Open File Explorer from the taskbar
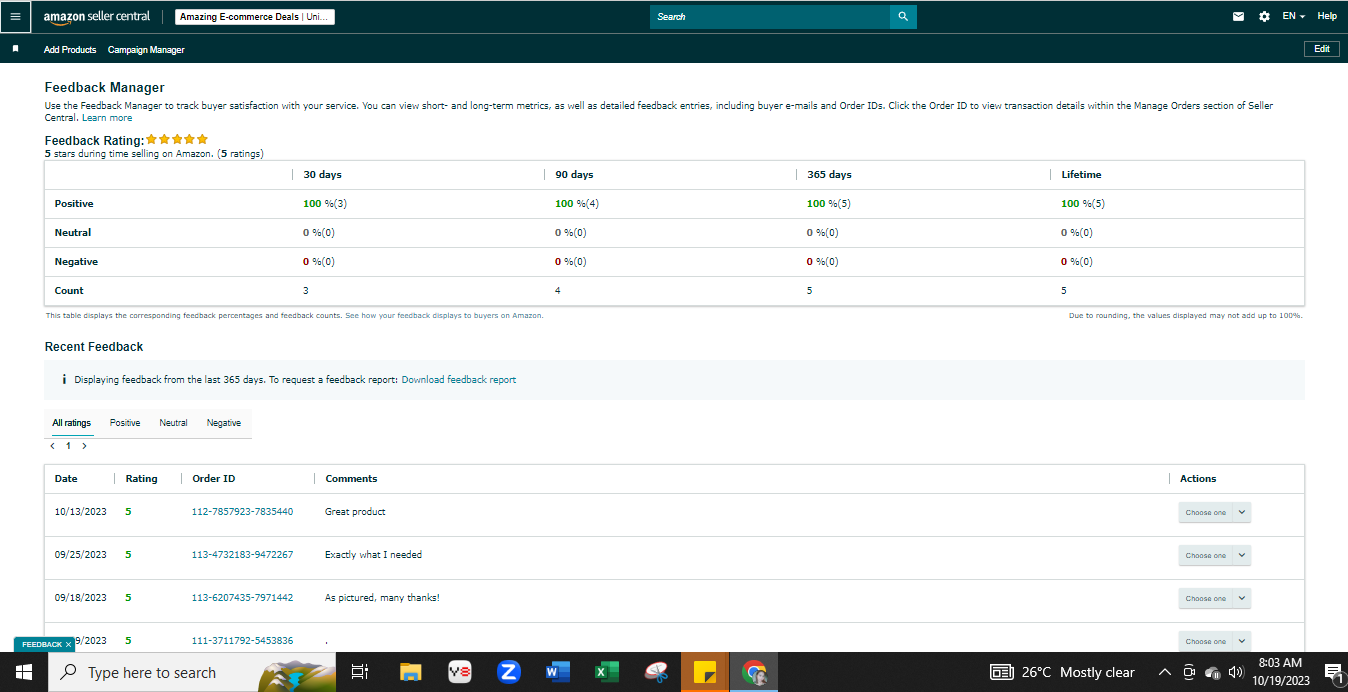This screenshot has width=1348, height=692. 410,672
